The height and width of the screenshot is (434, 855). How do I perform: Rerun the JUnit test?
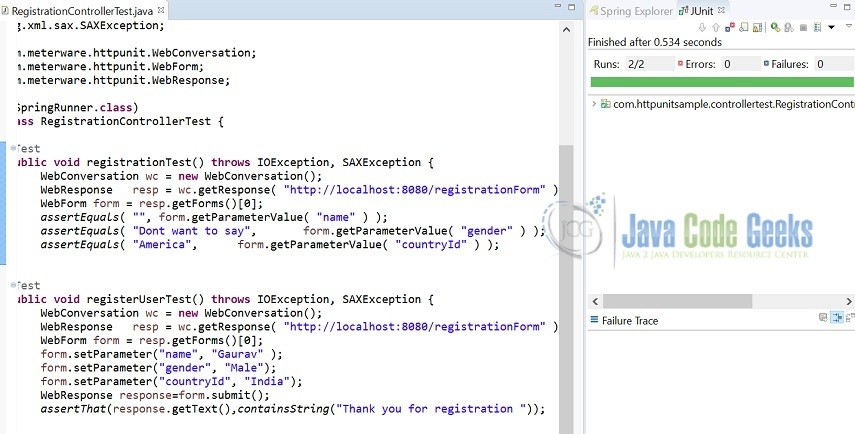[775, 27]
